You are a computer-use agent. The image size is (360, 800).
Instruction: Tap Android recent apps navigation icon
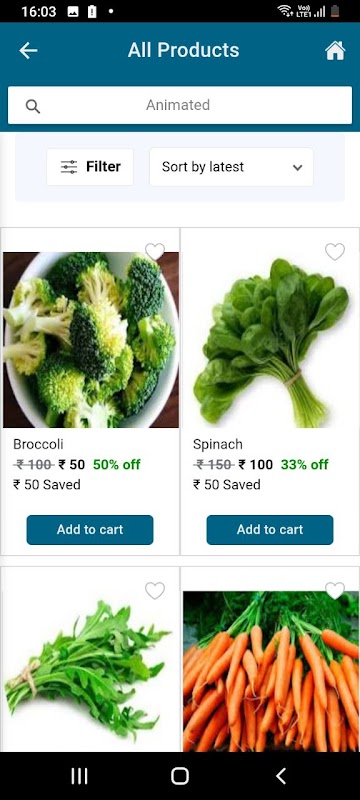79,776
